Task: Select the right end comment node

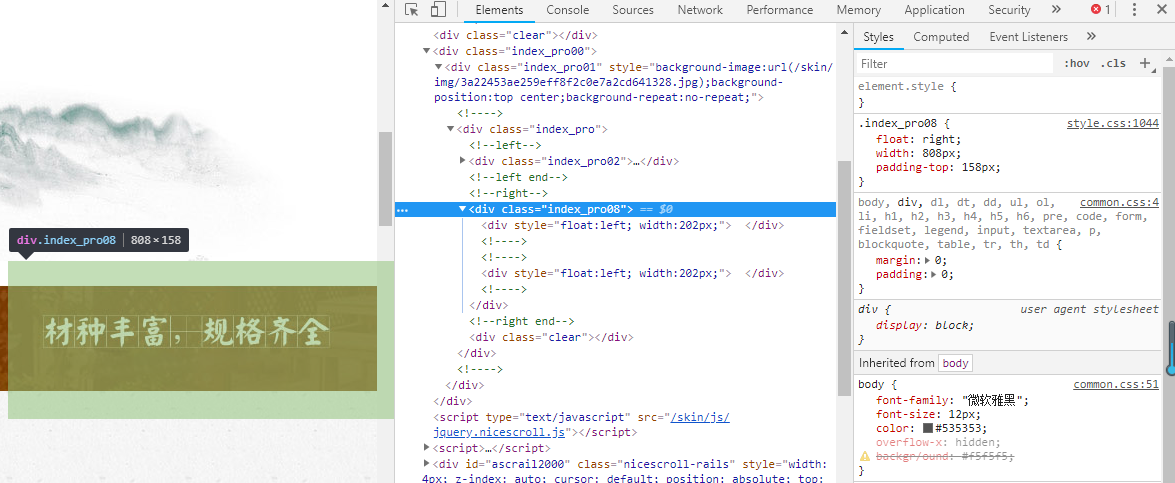Action: 522,321
